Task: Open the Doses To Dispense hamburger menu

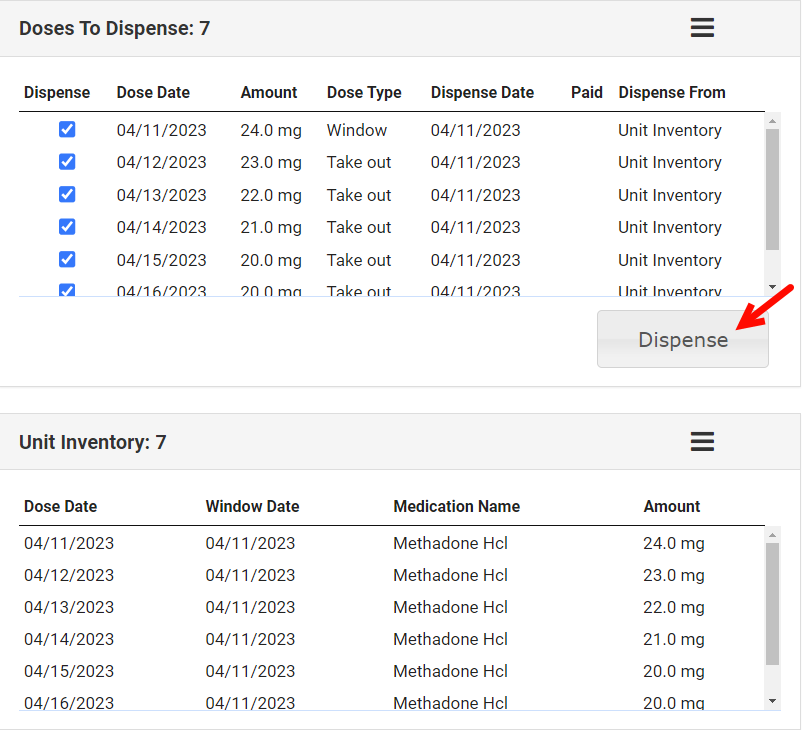Action: (702, 28)
